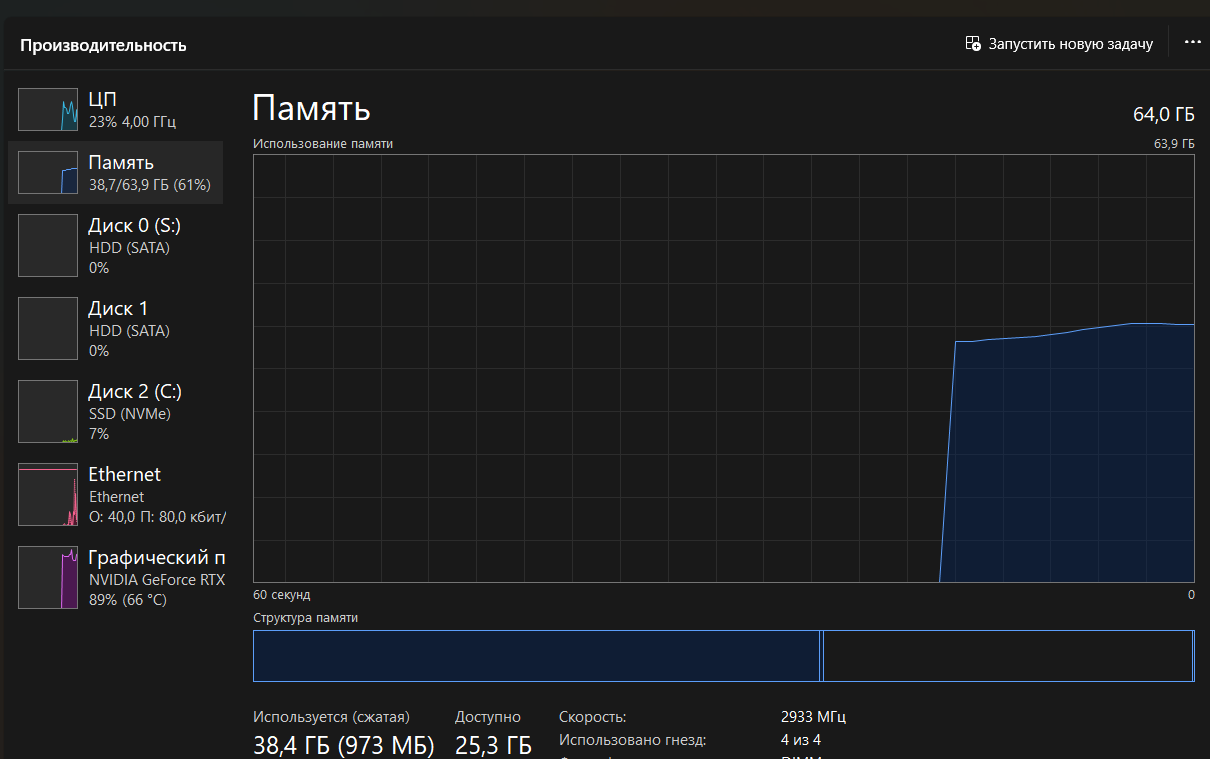Select the purple GPU graph thumbnail

click(x=48, y=577)
